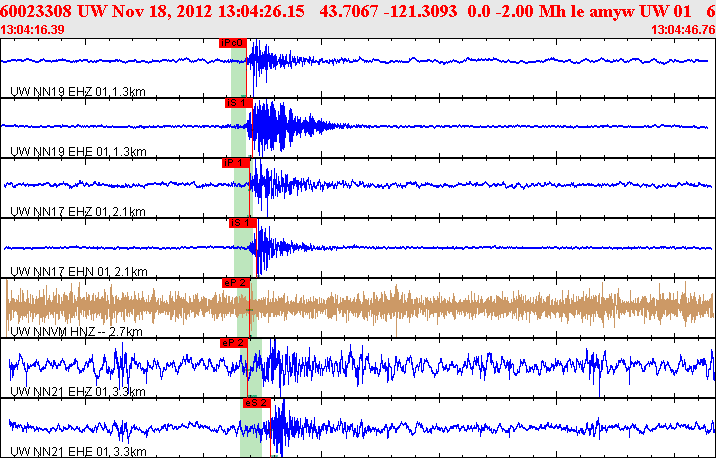
Task: Select the UW NN19 EHZ 01 1.3km channel label
Action: click(78, 92)
